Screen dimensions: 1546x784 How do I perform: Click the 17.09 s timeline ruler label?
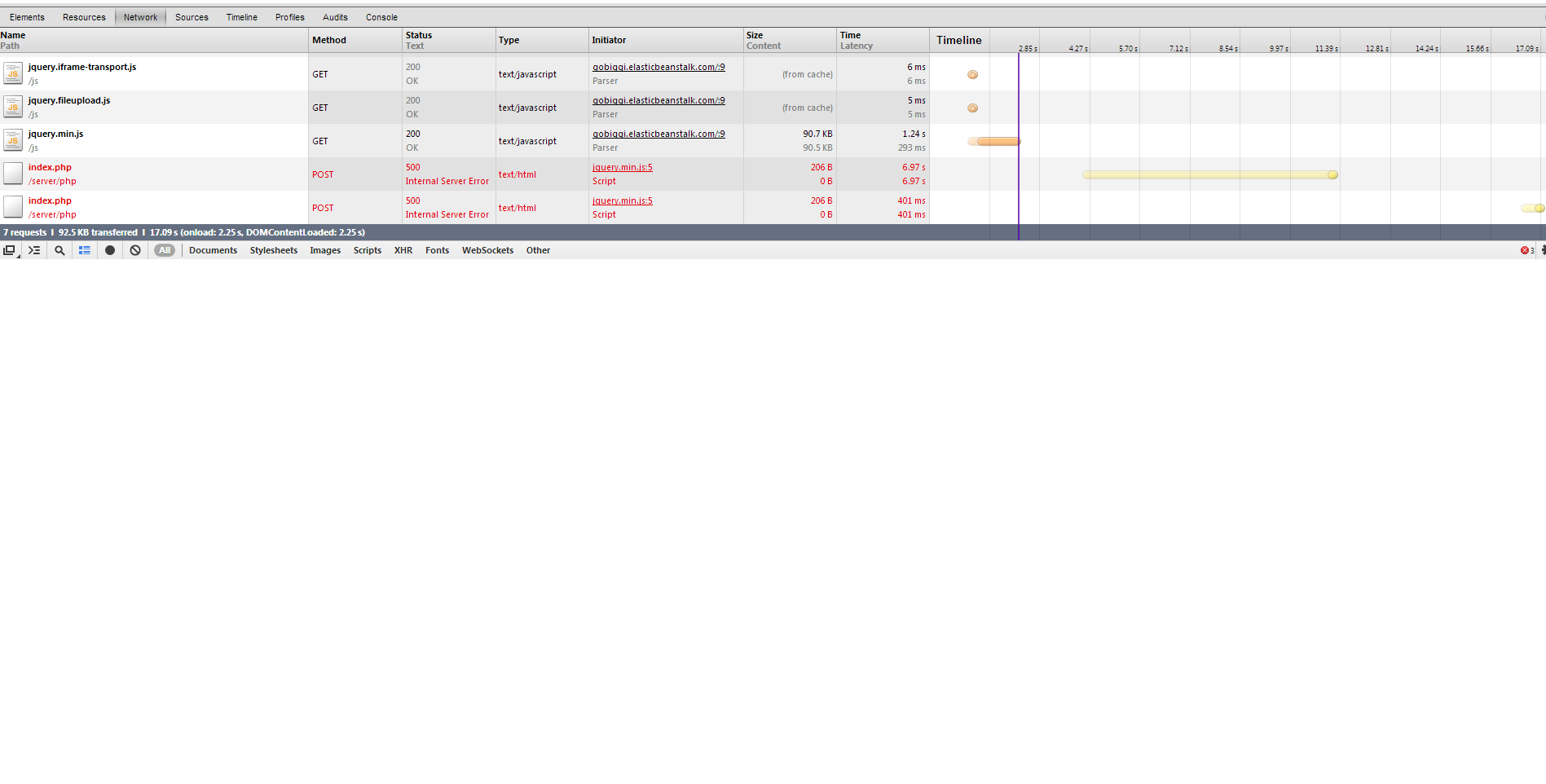(1526, 49)
